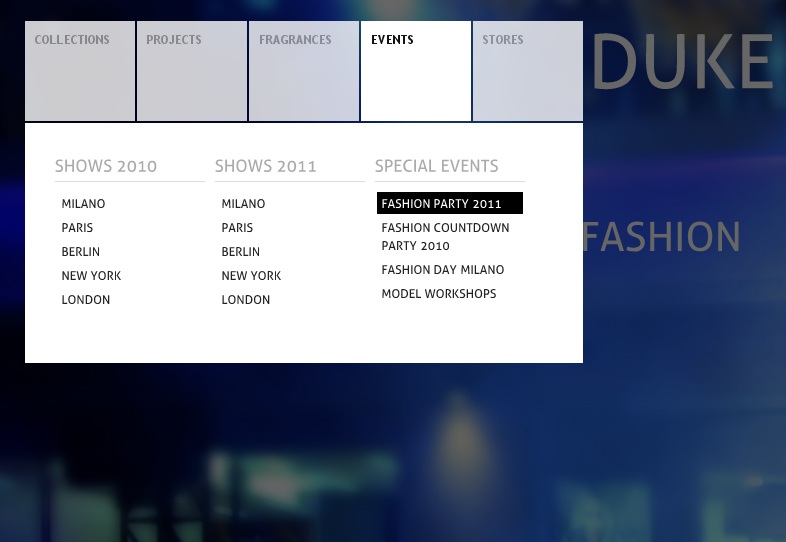Image resolution: width=786 pixels, height=542 pixels.
Task: Go to New York under Shows 2011
Action: 251,276
